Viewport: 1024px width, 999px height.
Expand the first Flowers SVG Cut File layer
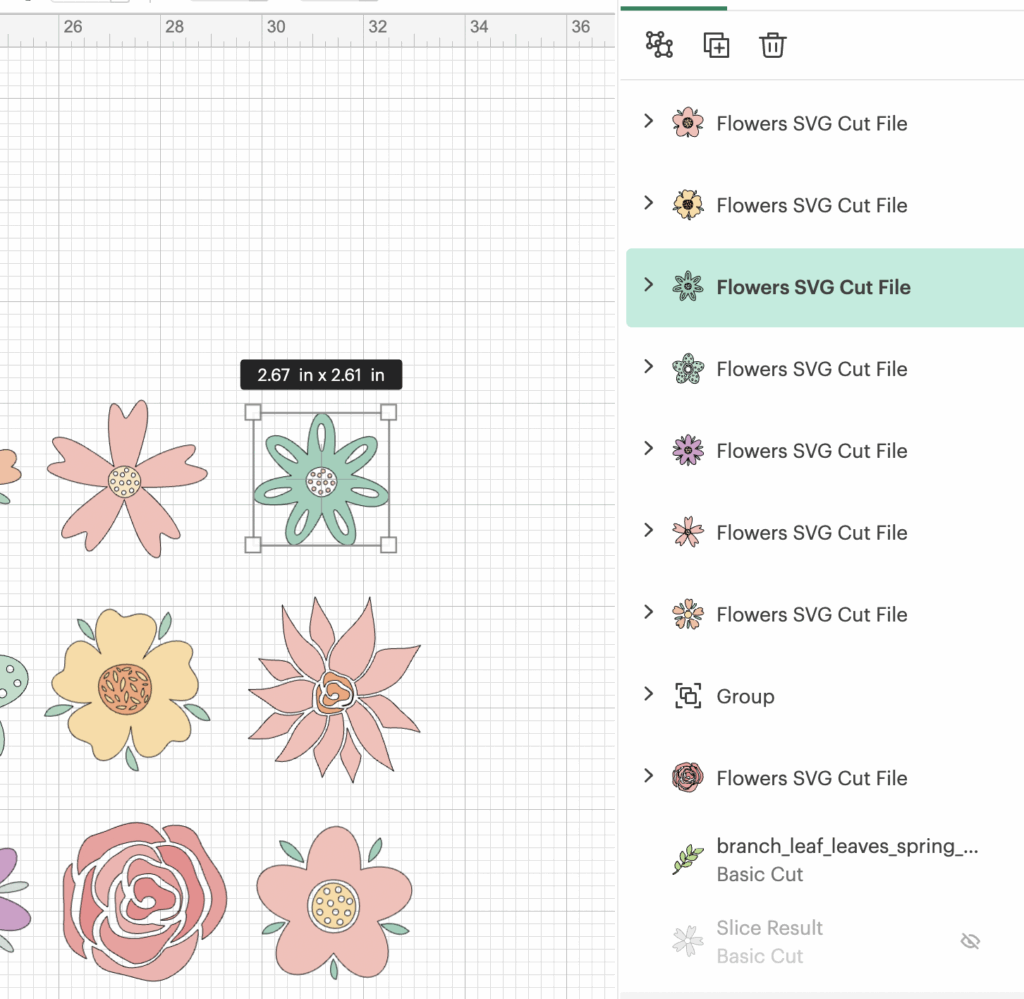click(x=648, y=122)
